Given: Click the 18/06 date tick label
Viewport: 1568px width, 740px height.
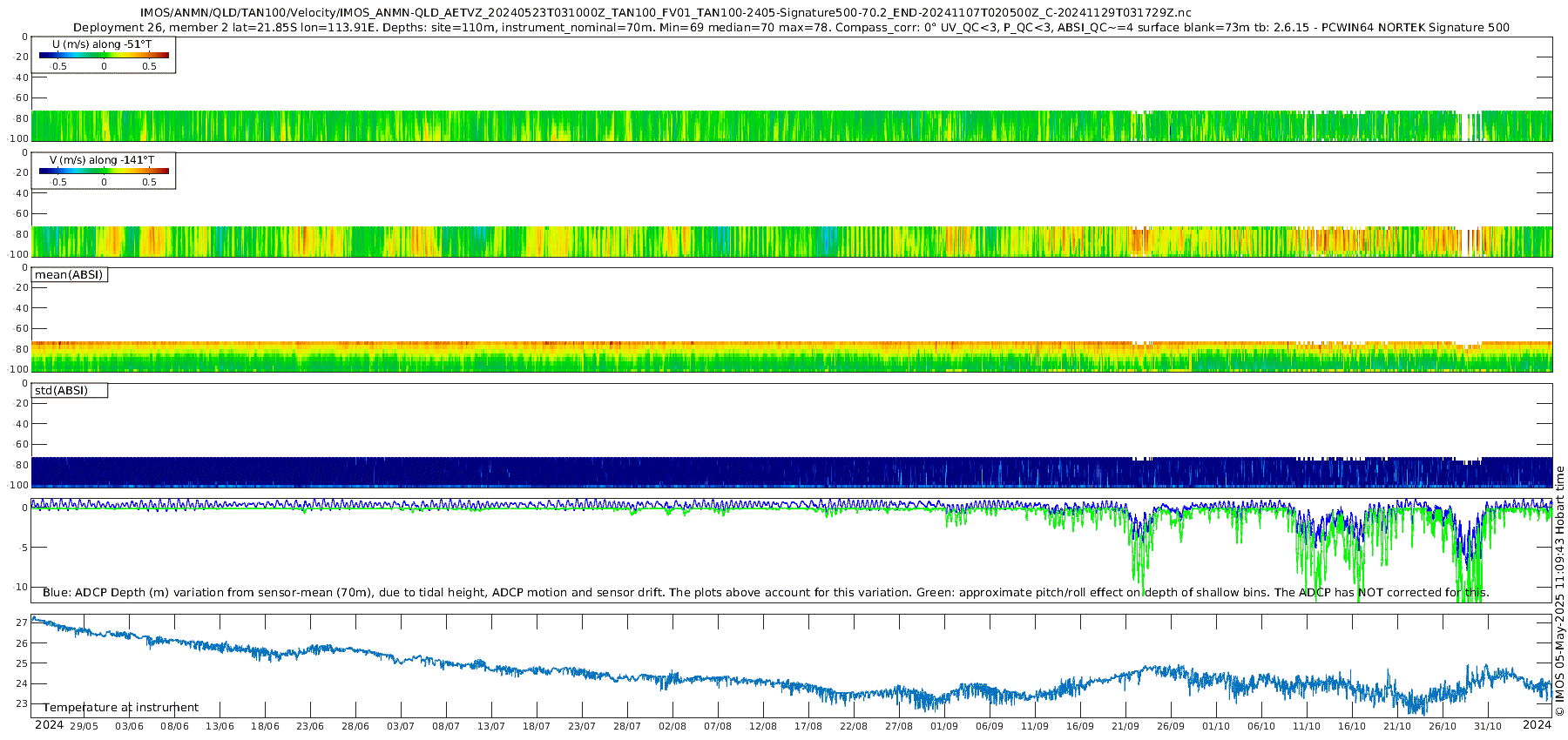Looking at the screenshot, I should pos(265,726).
